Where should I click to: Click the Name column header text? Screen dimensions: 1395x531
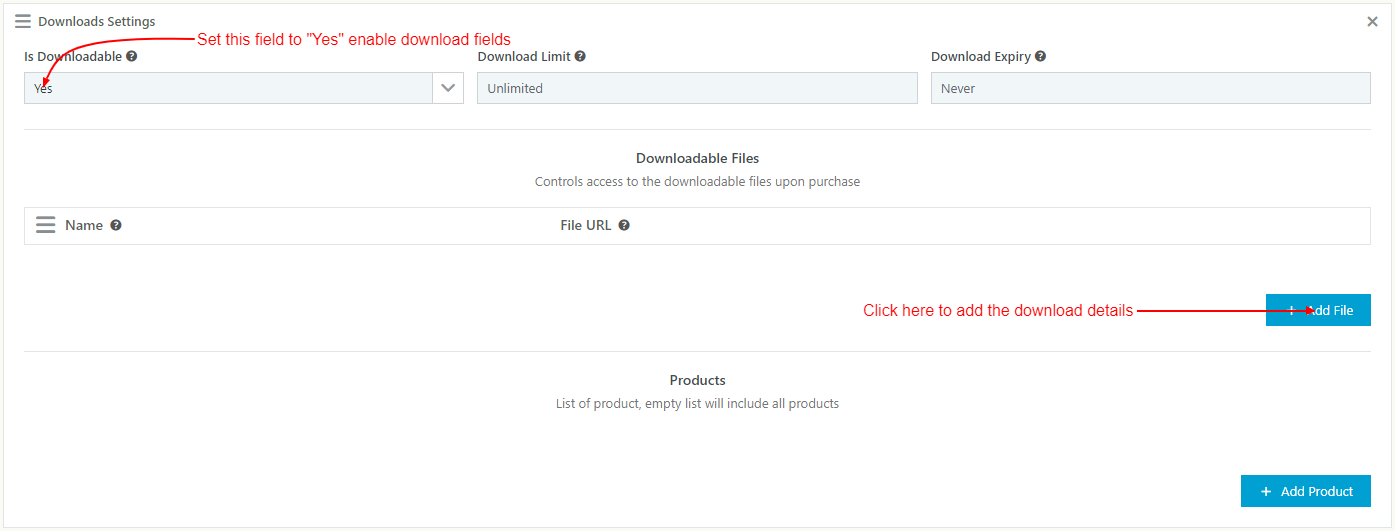point(84,225)
